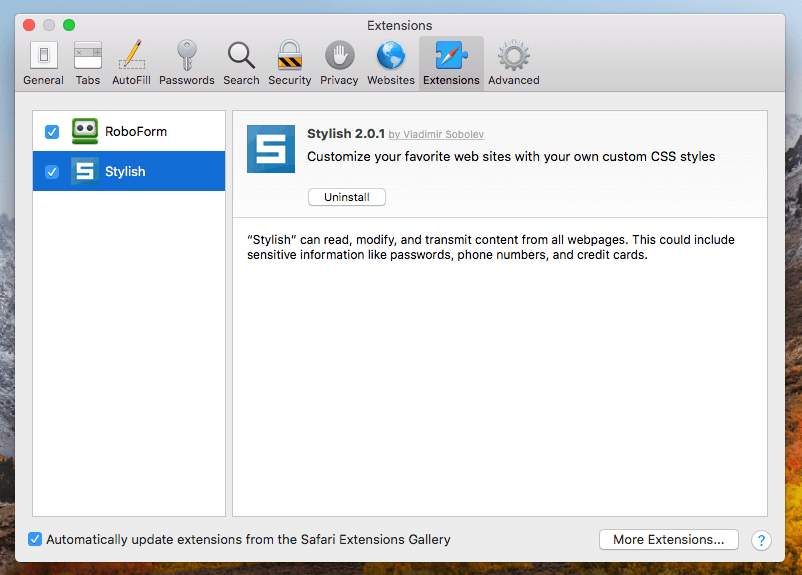Open the Vladimir Sobolev author link
802x575 pixels.
tap(436, 135)
